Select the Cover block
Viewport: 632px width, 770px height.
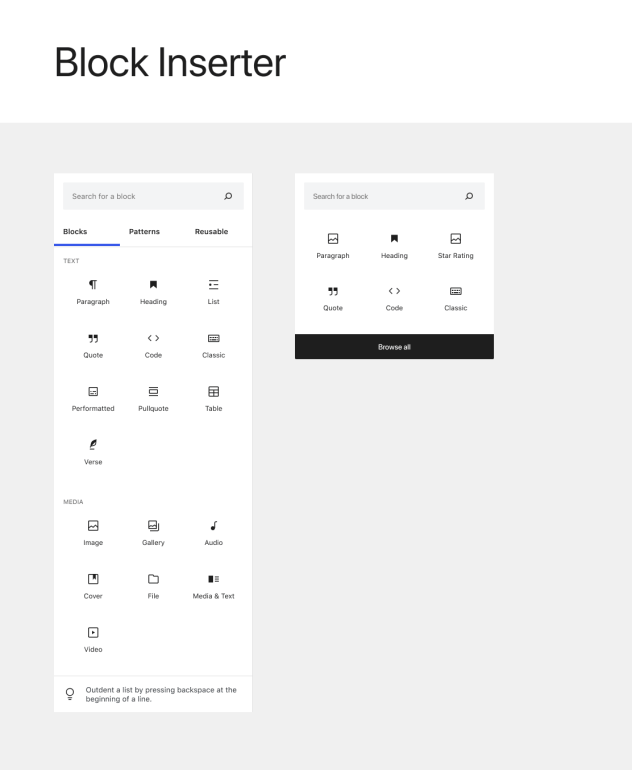[x=93, y=586]
